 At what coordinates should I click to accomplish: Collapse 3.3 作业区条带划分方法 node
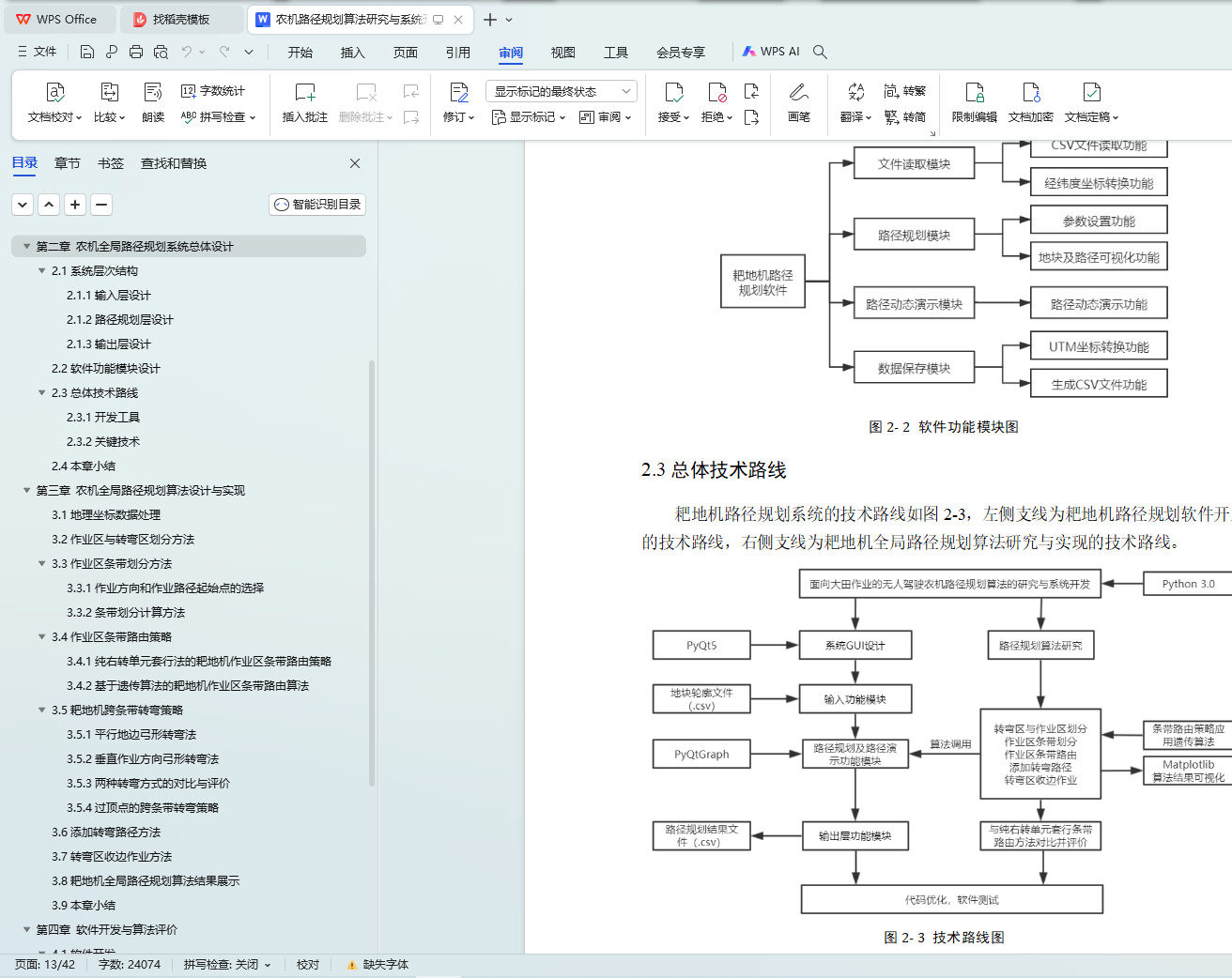(41, 563)
